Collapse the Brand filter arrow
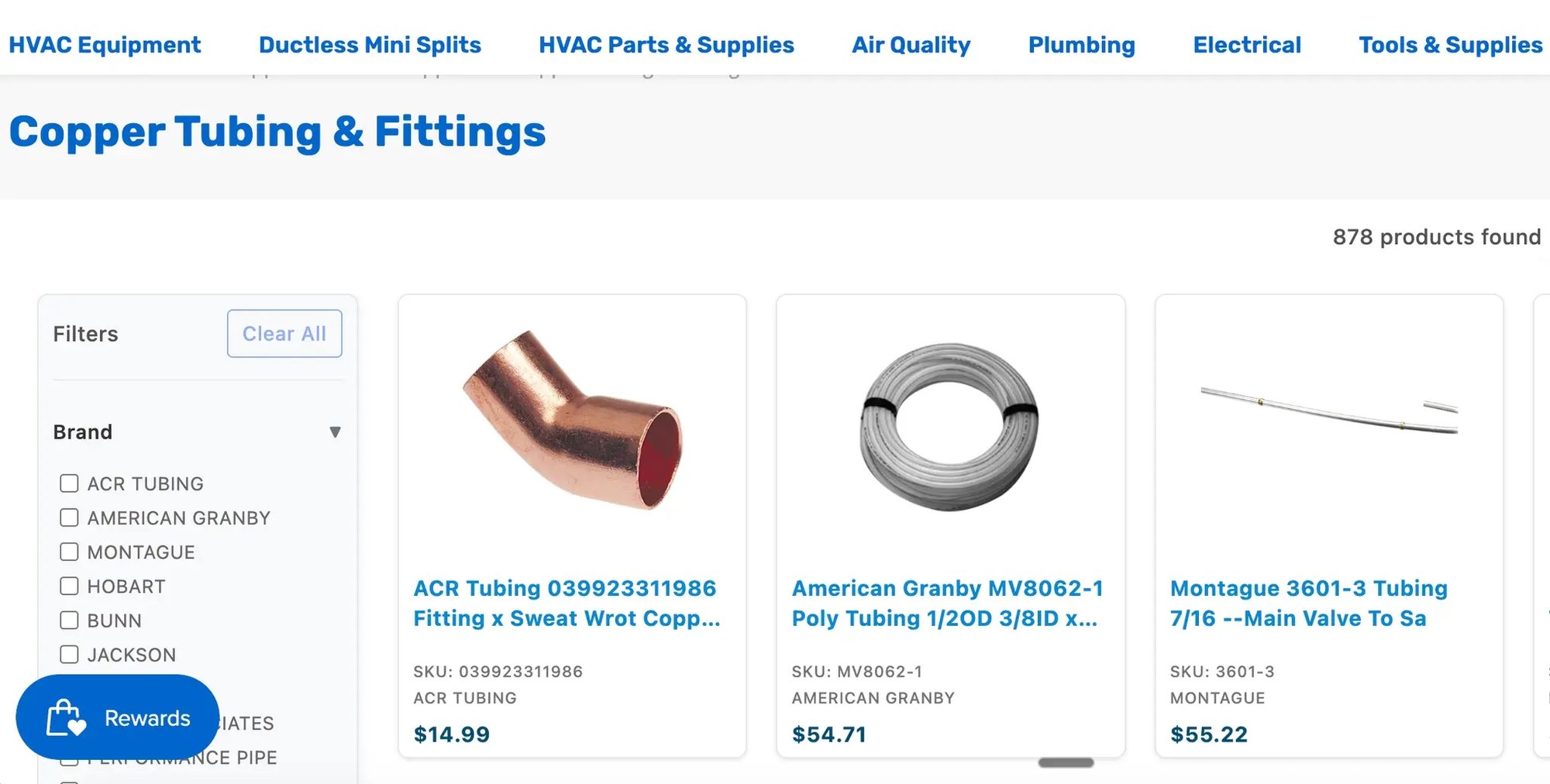The height and width of the screenshot is (784, 1550). (335, 432)
